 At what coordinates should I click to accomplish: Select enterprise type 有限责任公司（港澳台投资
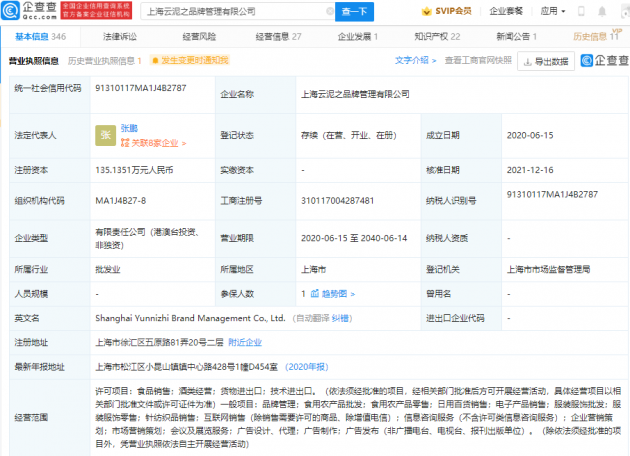(147, 238)
